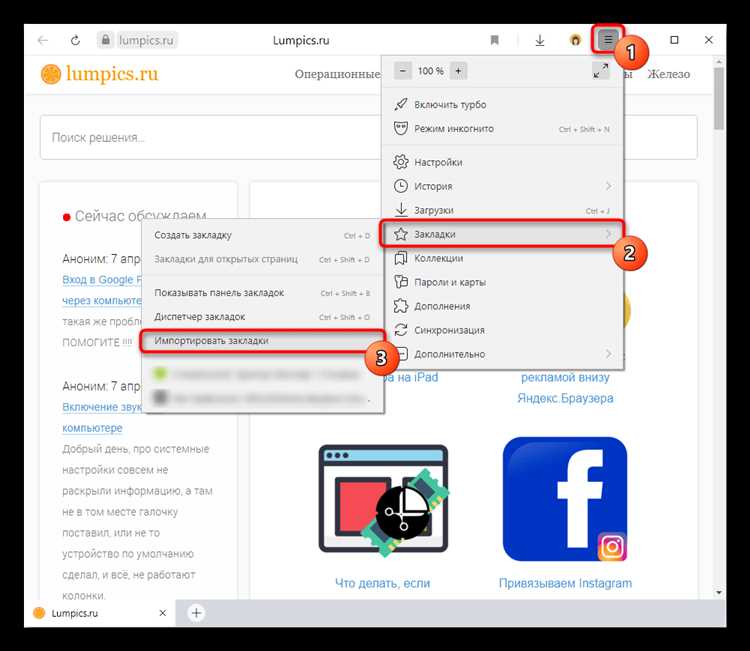Click the sync arrows icon
This screenshot has height=651, width=750.
(400, 330)
